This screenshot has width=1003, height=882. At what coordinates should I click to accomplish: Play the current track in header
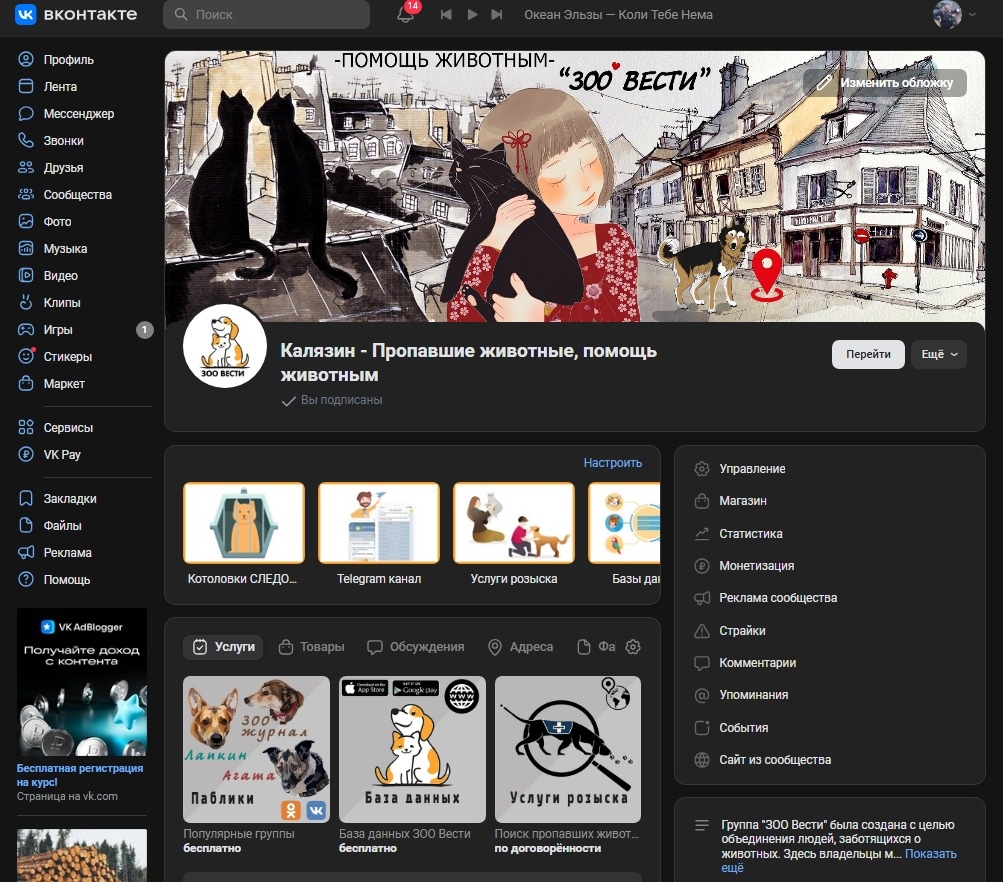[x=472, y=14]
